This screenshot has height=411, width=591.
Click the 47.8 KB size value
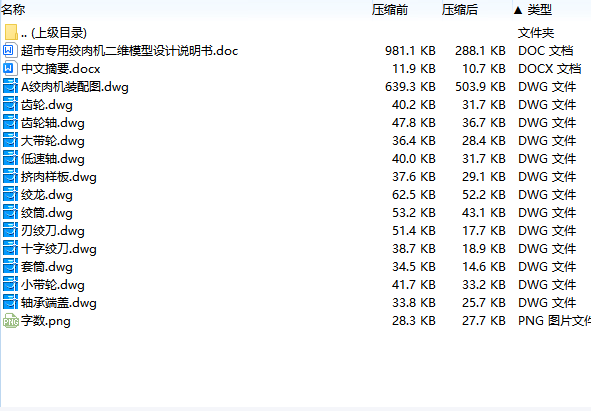414,123
